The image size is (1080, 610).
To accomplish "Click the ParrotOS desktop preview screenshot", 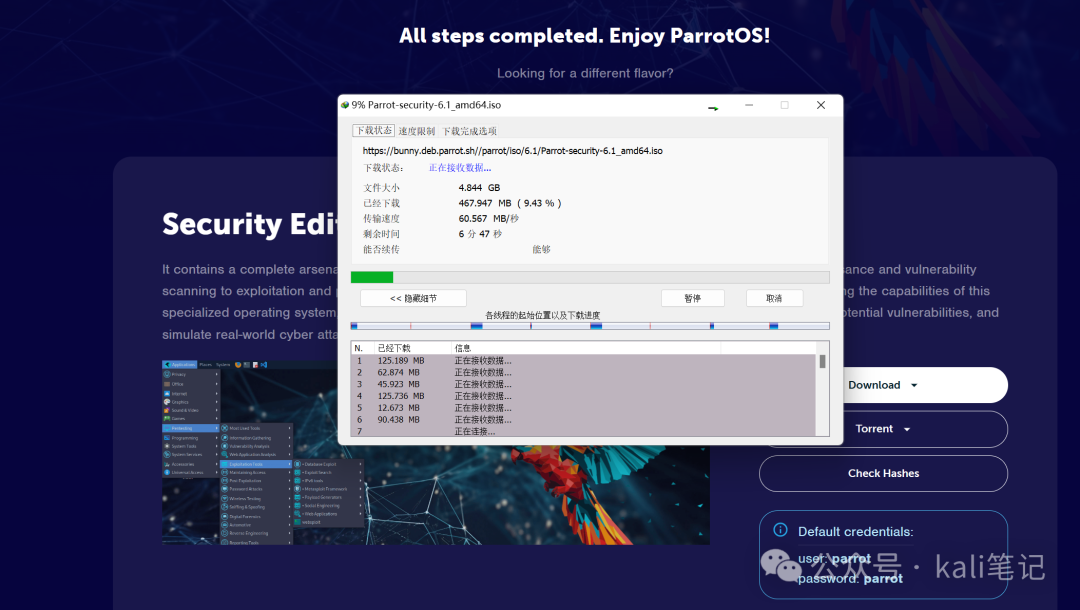I will [x=435, y=452].
